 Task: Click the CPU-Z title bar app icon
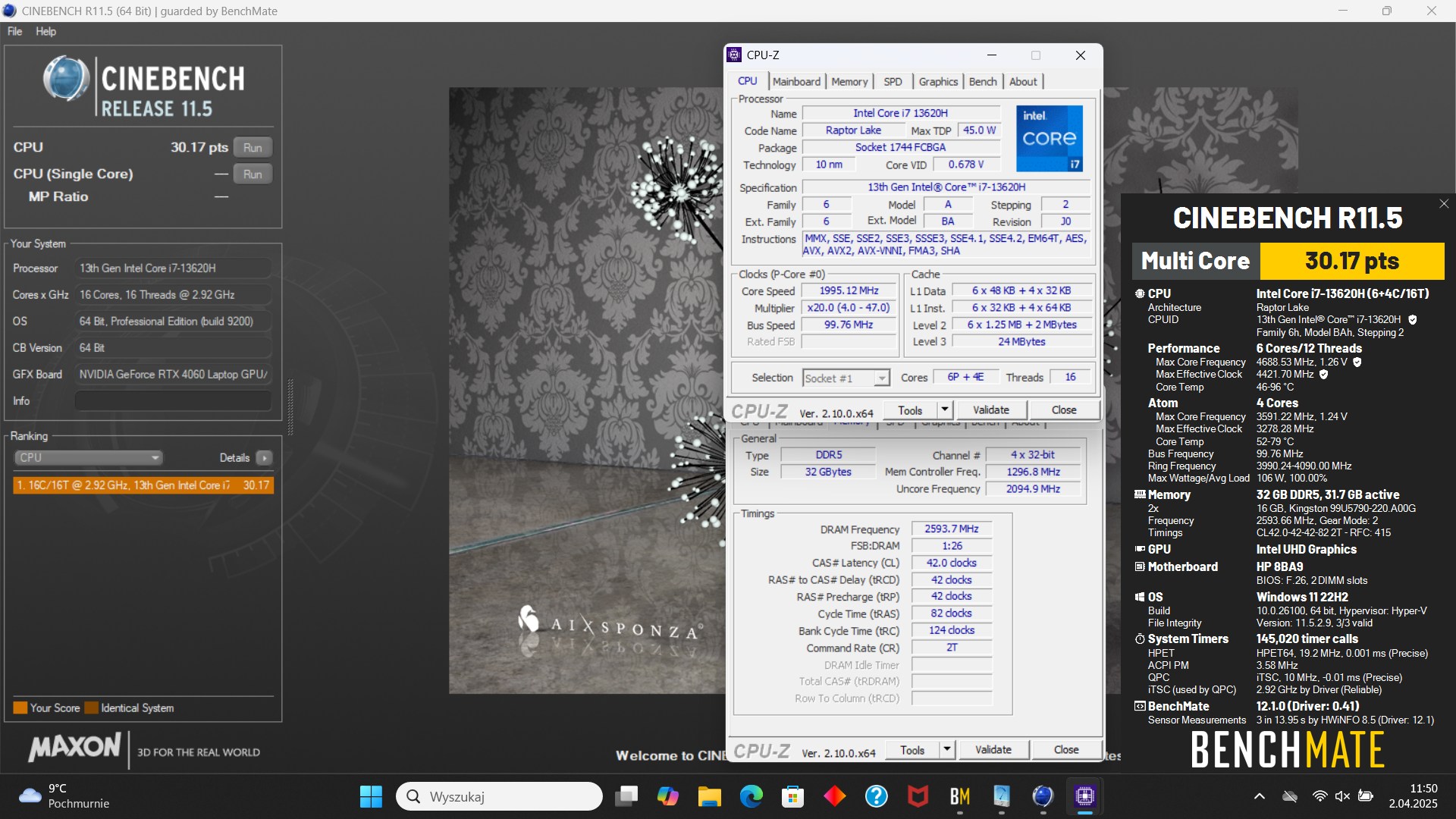734,55
